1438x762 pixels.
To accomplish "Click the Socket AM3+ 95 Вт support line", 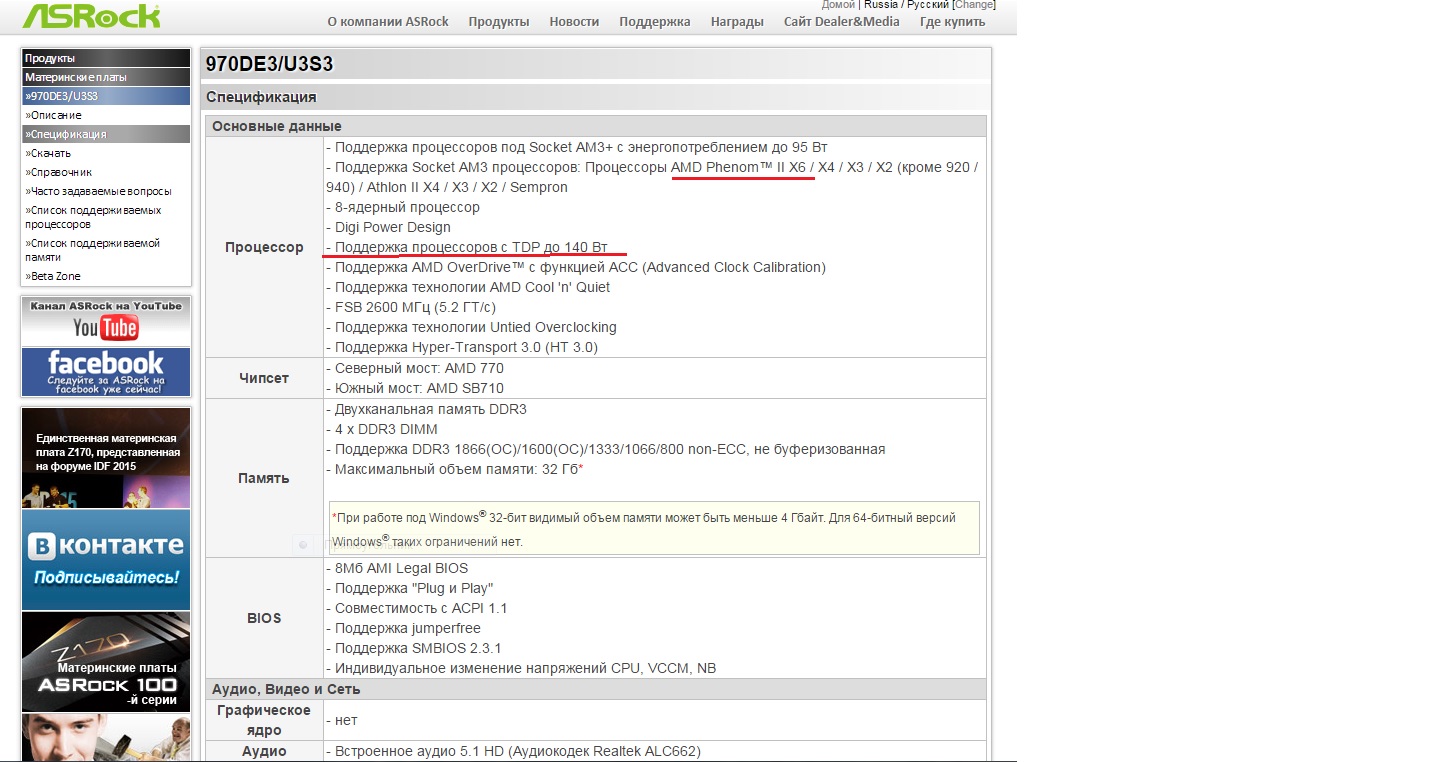I will pyautogui.click(x=577, y=147).
